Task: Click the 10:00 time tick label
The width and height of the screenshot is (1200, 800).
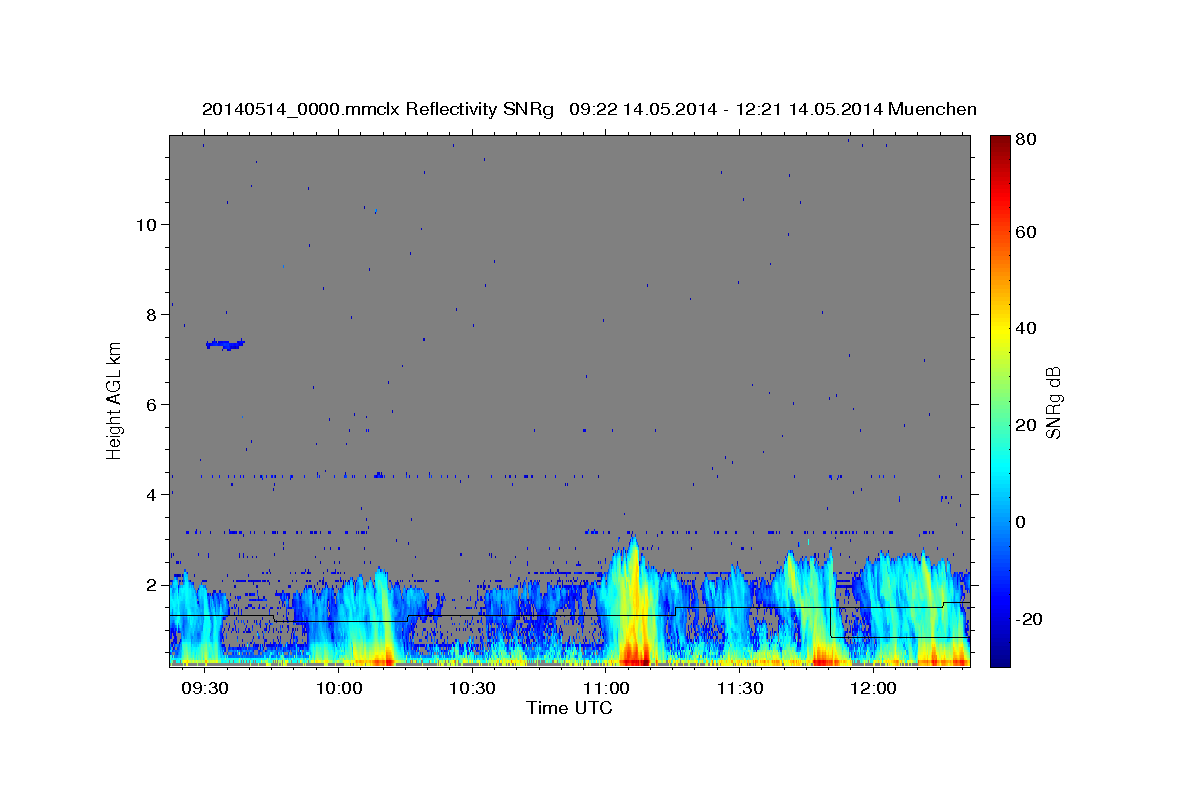Action: [x=339, y=689]
